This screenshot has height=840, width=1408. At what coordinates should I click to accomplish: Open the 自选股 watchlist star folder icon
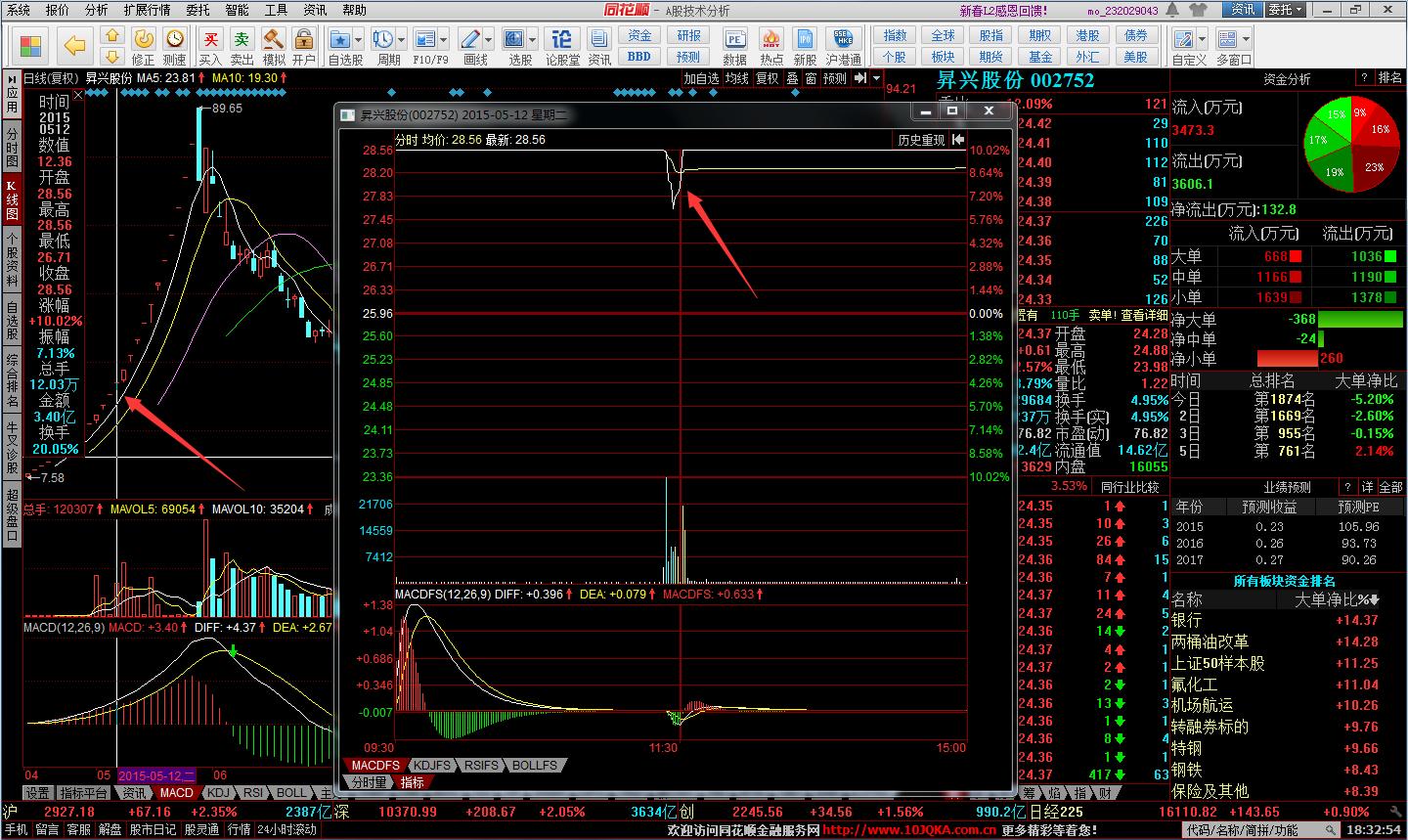[340, 46]
